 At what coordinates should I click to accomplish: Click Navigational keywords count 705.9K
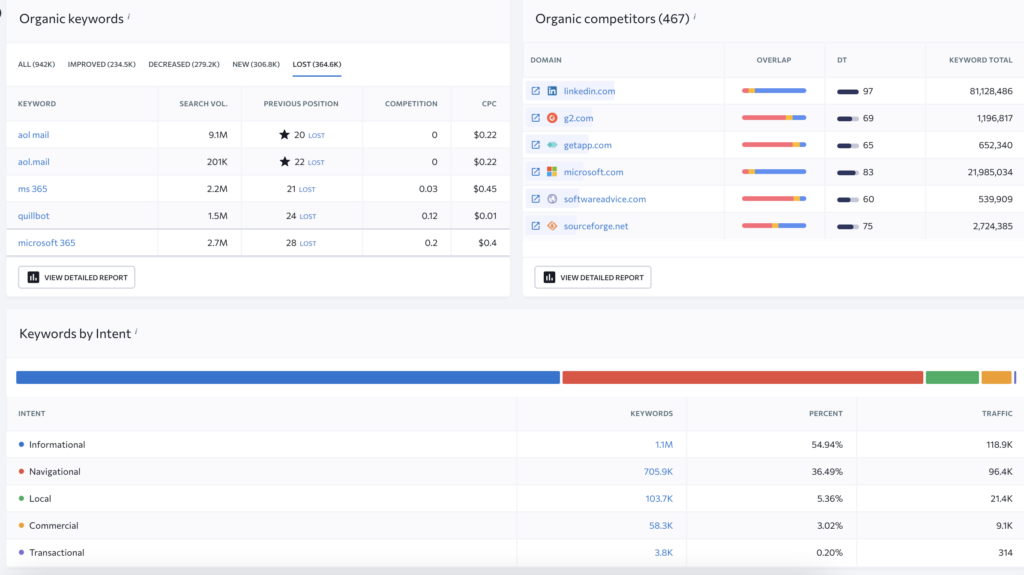(x=658, y=471)
